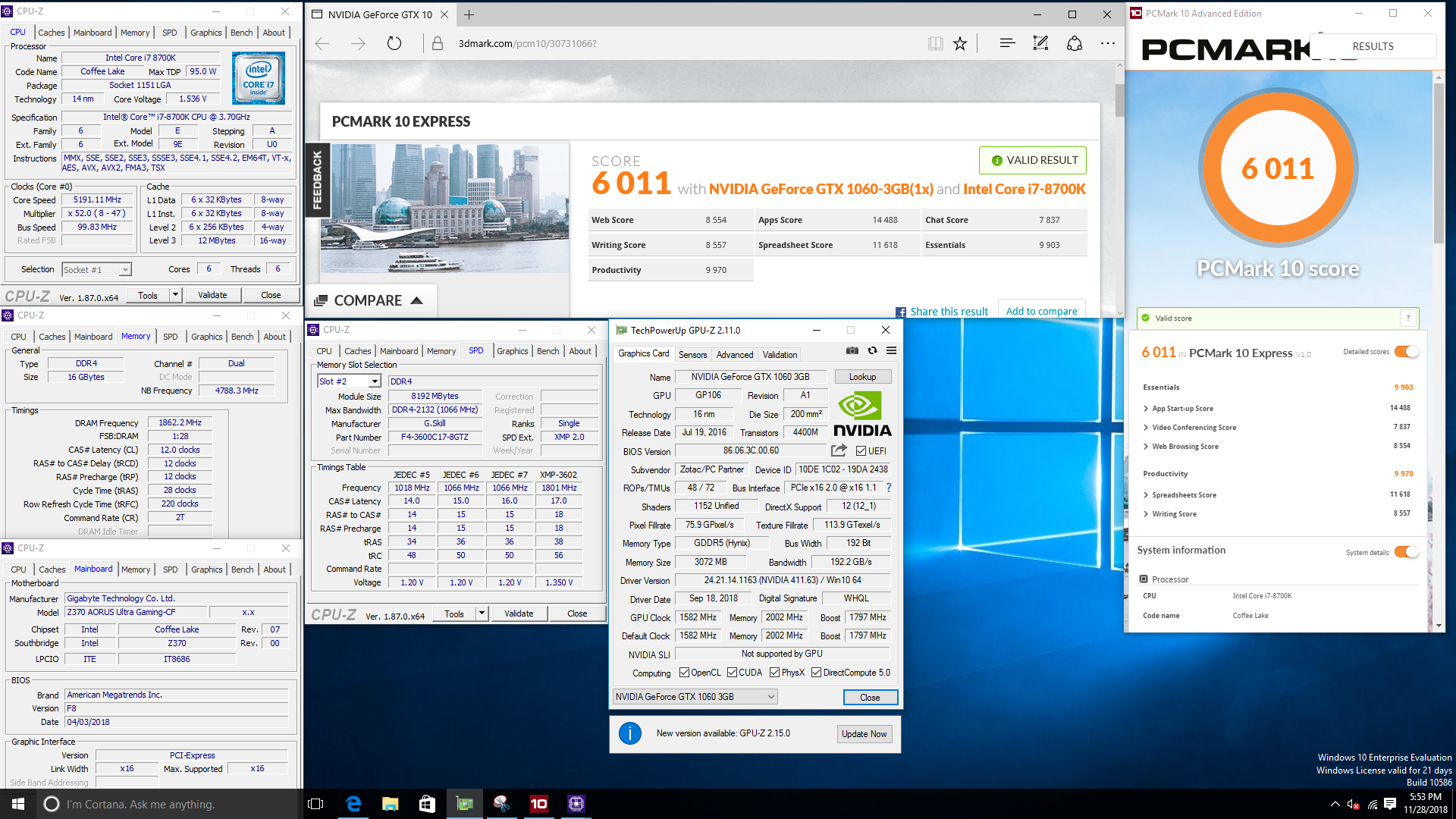Viewport: 1456px width, 819px height.
Task: Click the Valid score help question mark
Action: click(1408, 318)
